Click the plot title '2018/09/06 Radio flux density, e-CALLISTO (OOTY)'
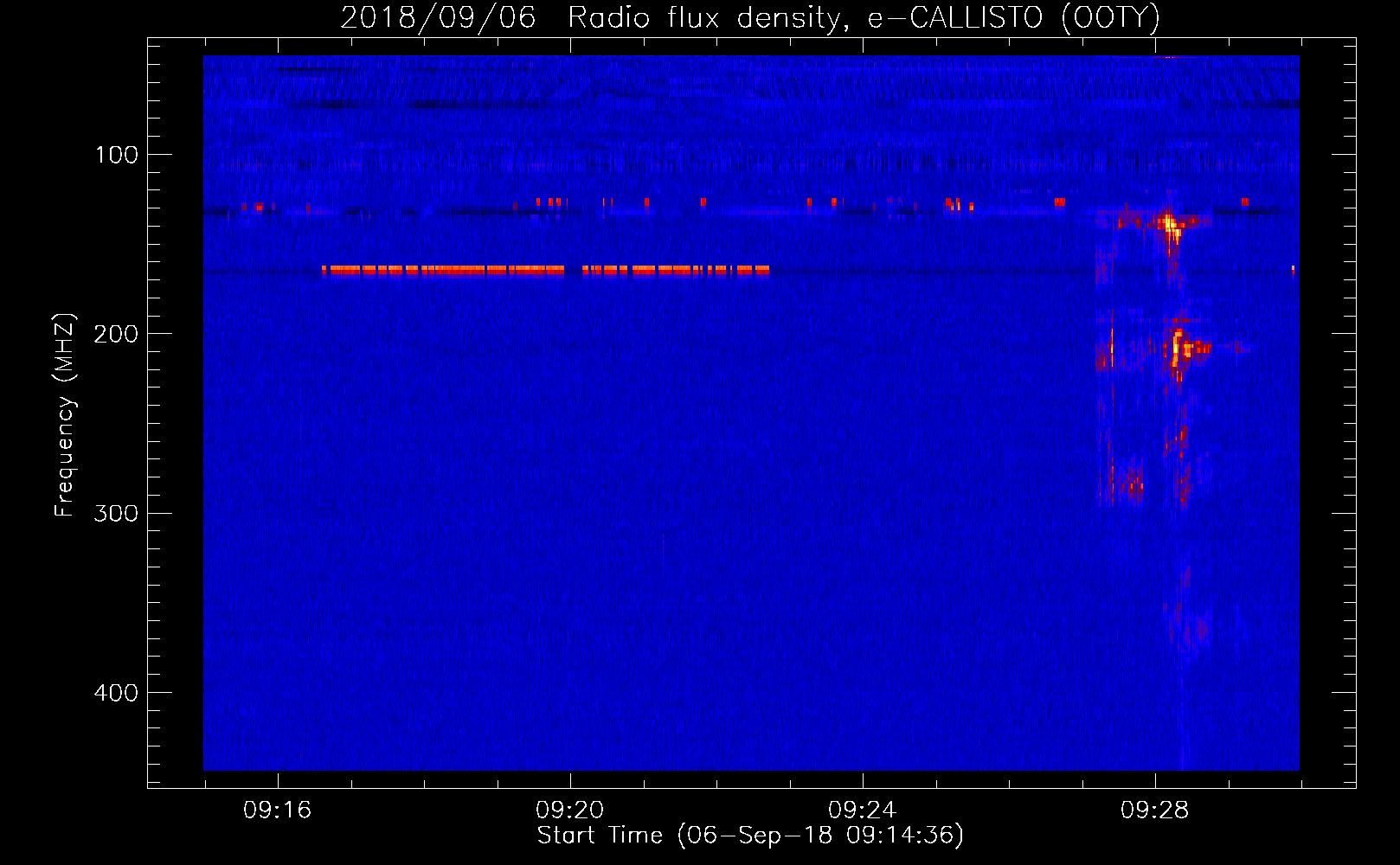Image resolution: width=1400 pixels, height=865 pixels. tap(750, 17)
